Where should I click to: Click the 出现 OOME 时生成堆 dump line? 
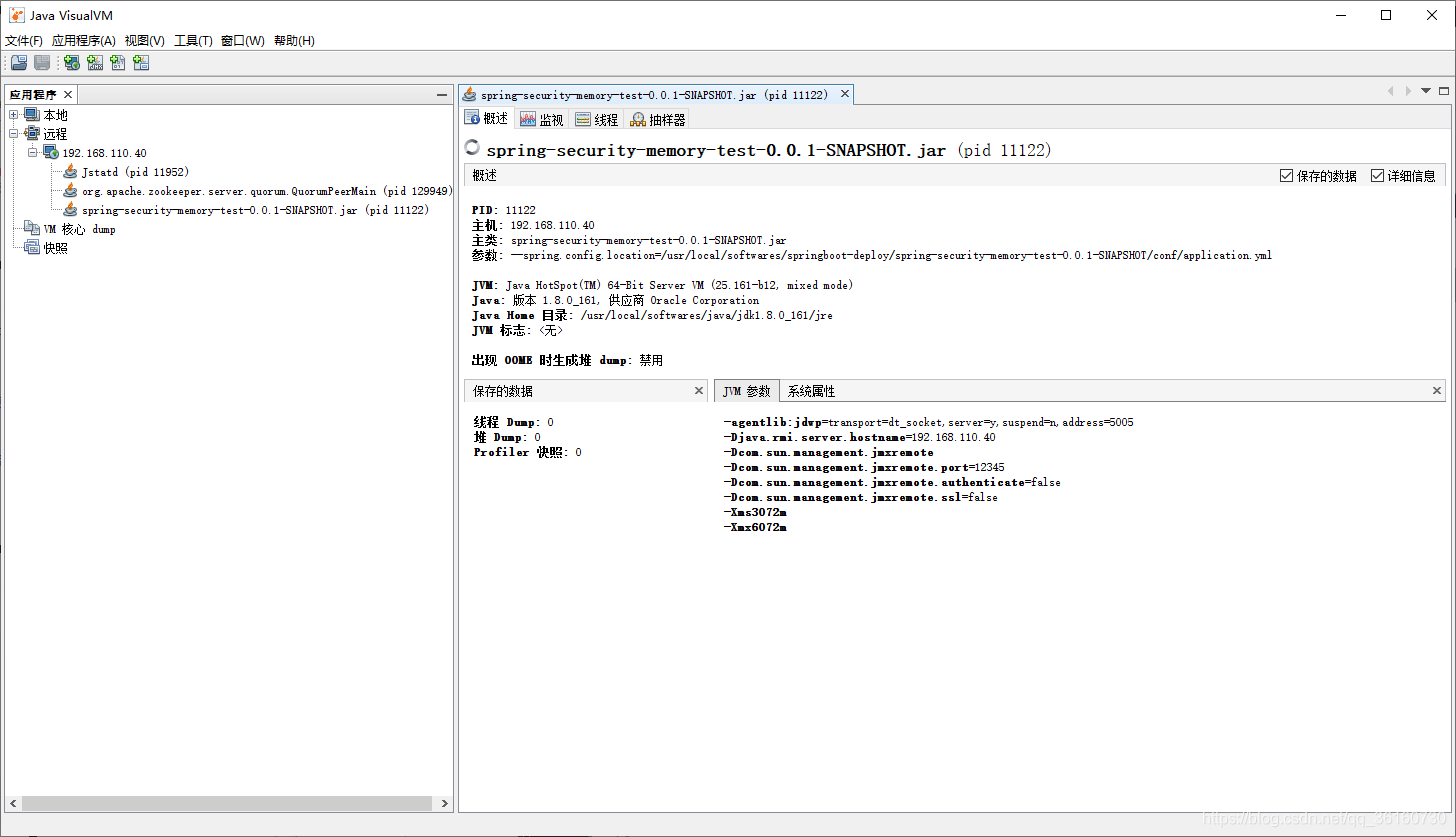point(567,360)
